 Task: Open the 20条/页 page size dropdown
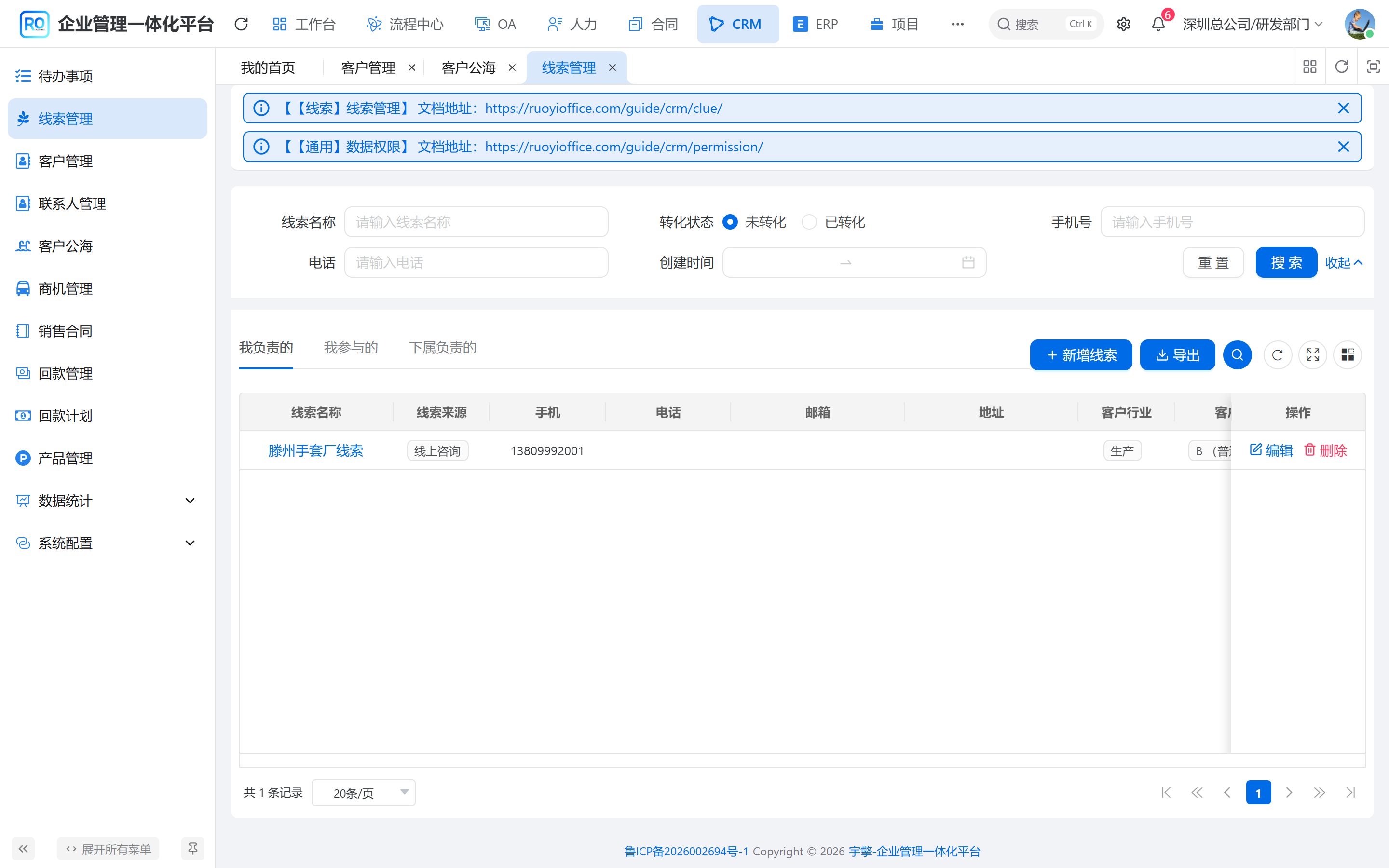point(363,793)
